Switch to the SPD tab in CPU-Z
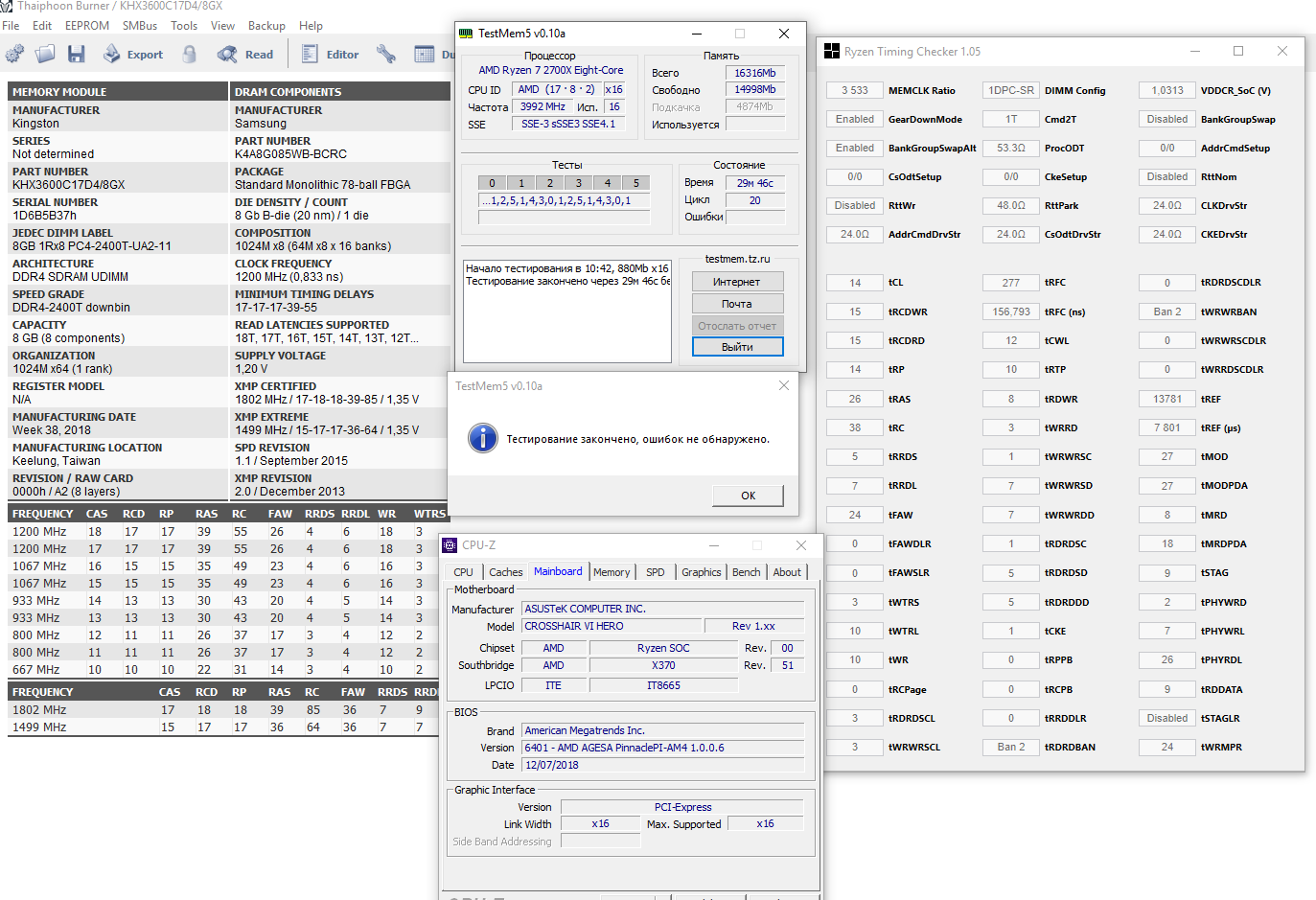 pos(656,572)
